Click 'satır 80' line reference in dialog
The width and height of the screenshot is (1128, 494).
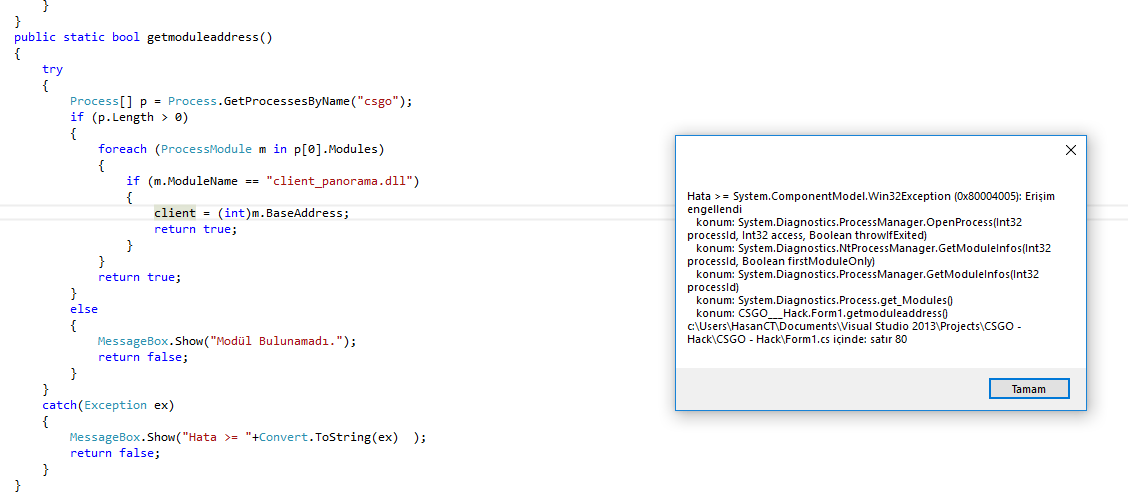click(x=887, y=339)
